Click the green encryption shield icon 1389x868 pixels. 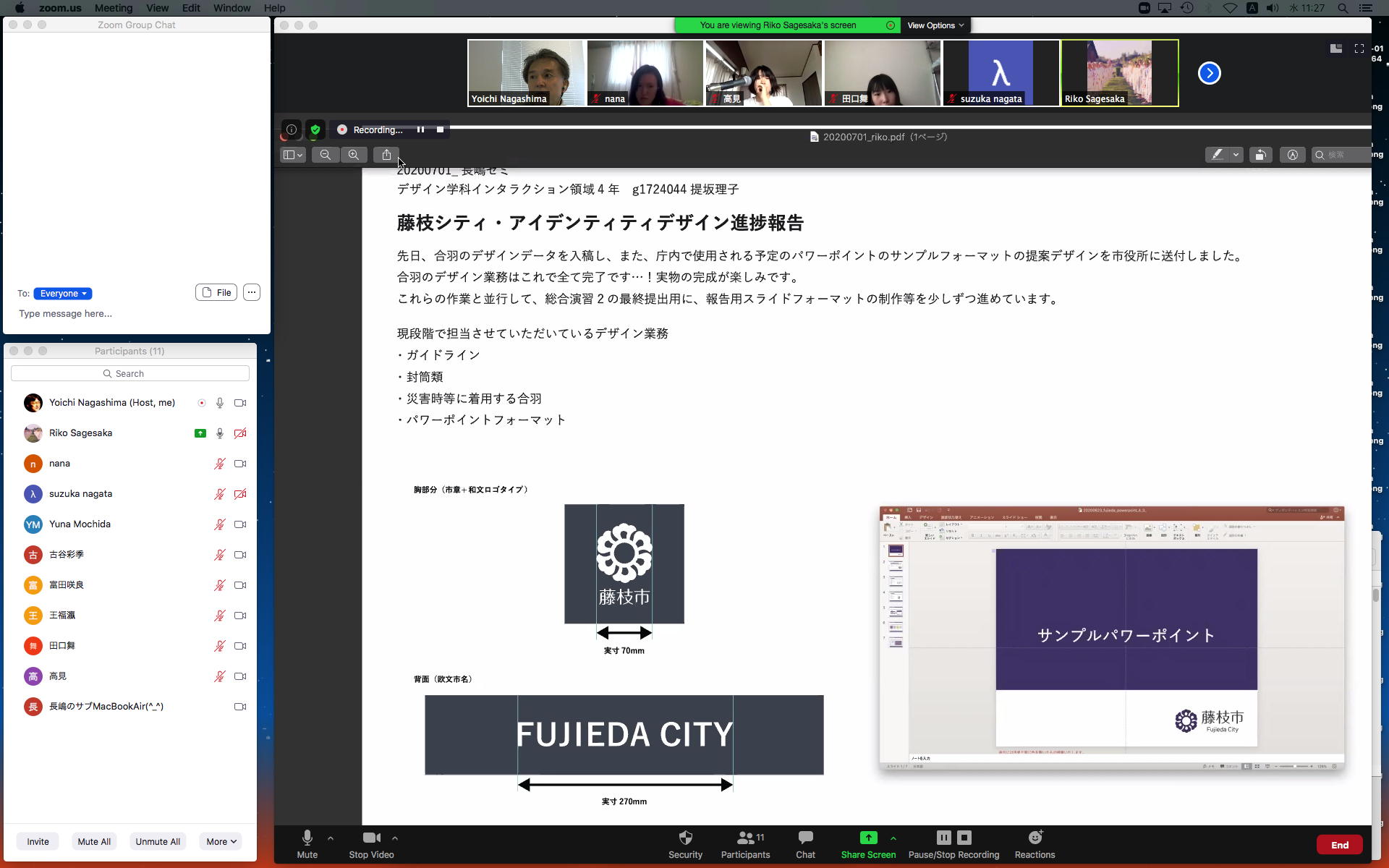point(315,129)
